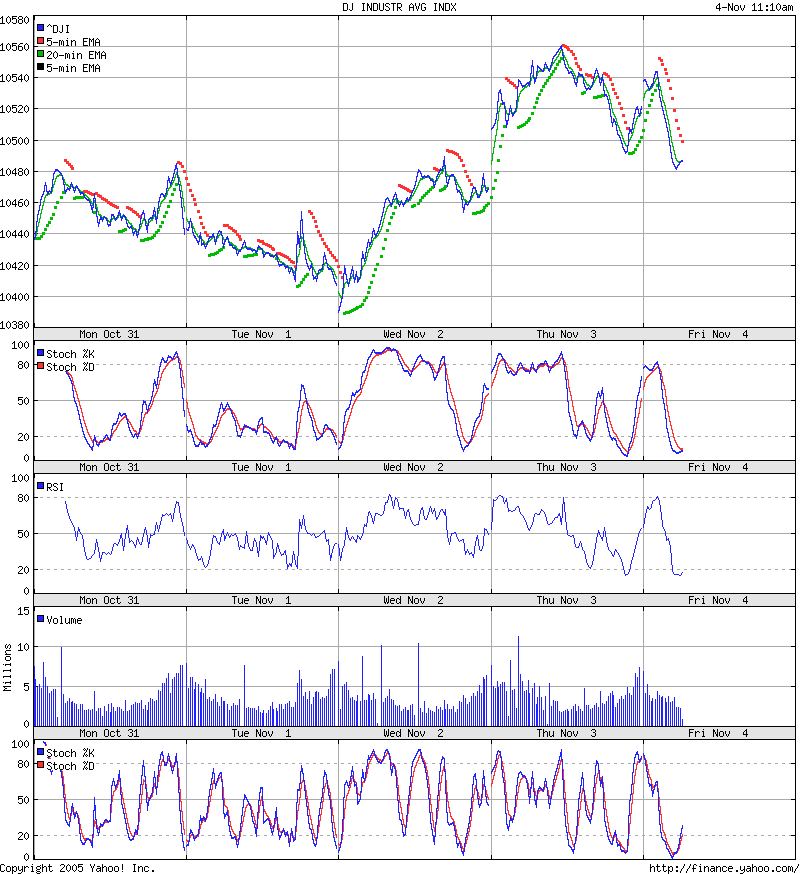The image size is (800, 874).
Task: Click the 10400 price axis label
Action: tap(14, 297)
